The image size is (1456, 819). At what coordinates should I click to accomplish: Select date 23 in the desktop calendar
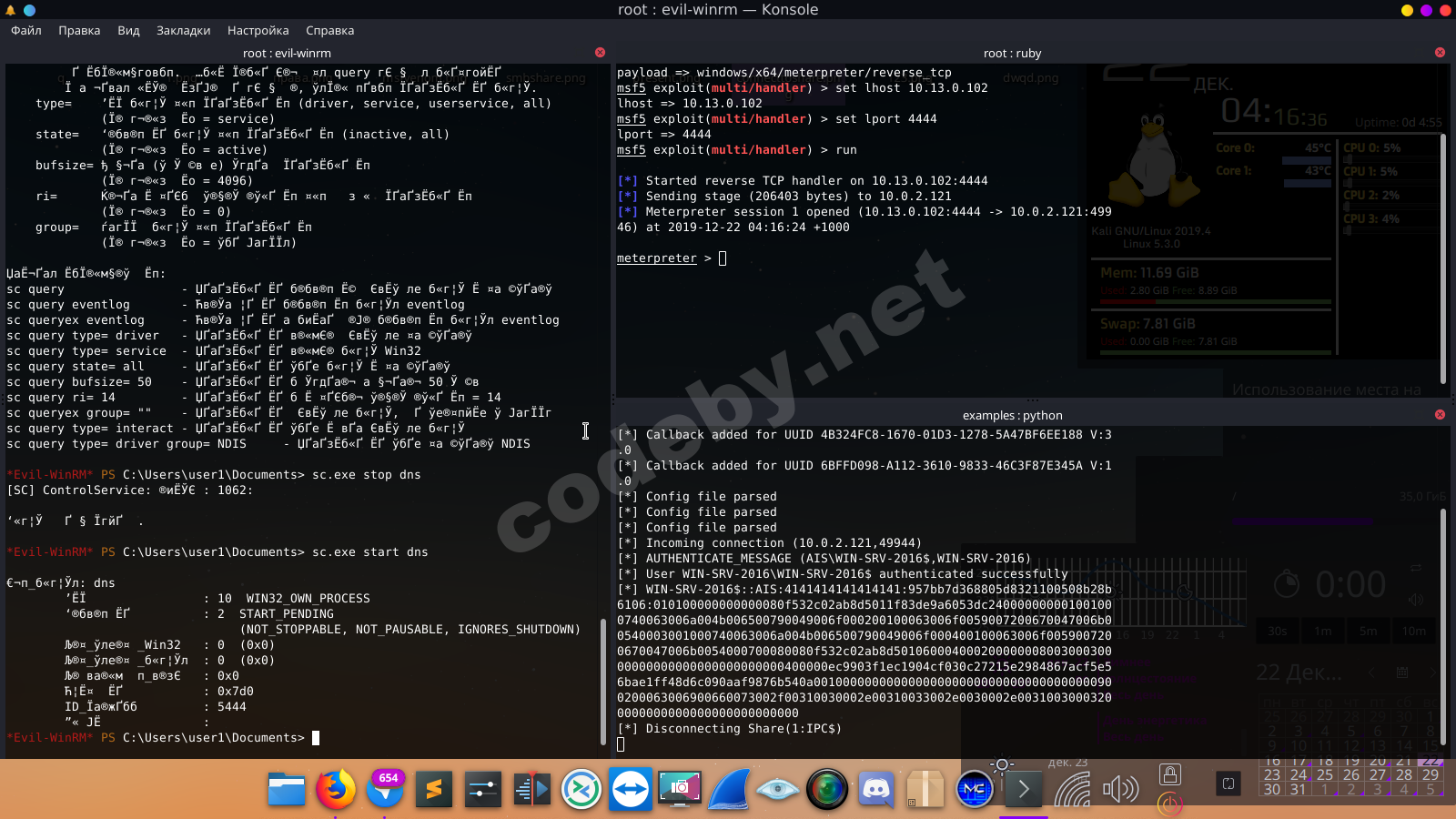(1271, 775)
